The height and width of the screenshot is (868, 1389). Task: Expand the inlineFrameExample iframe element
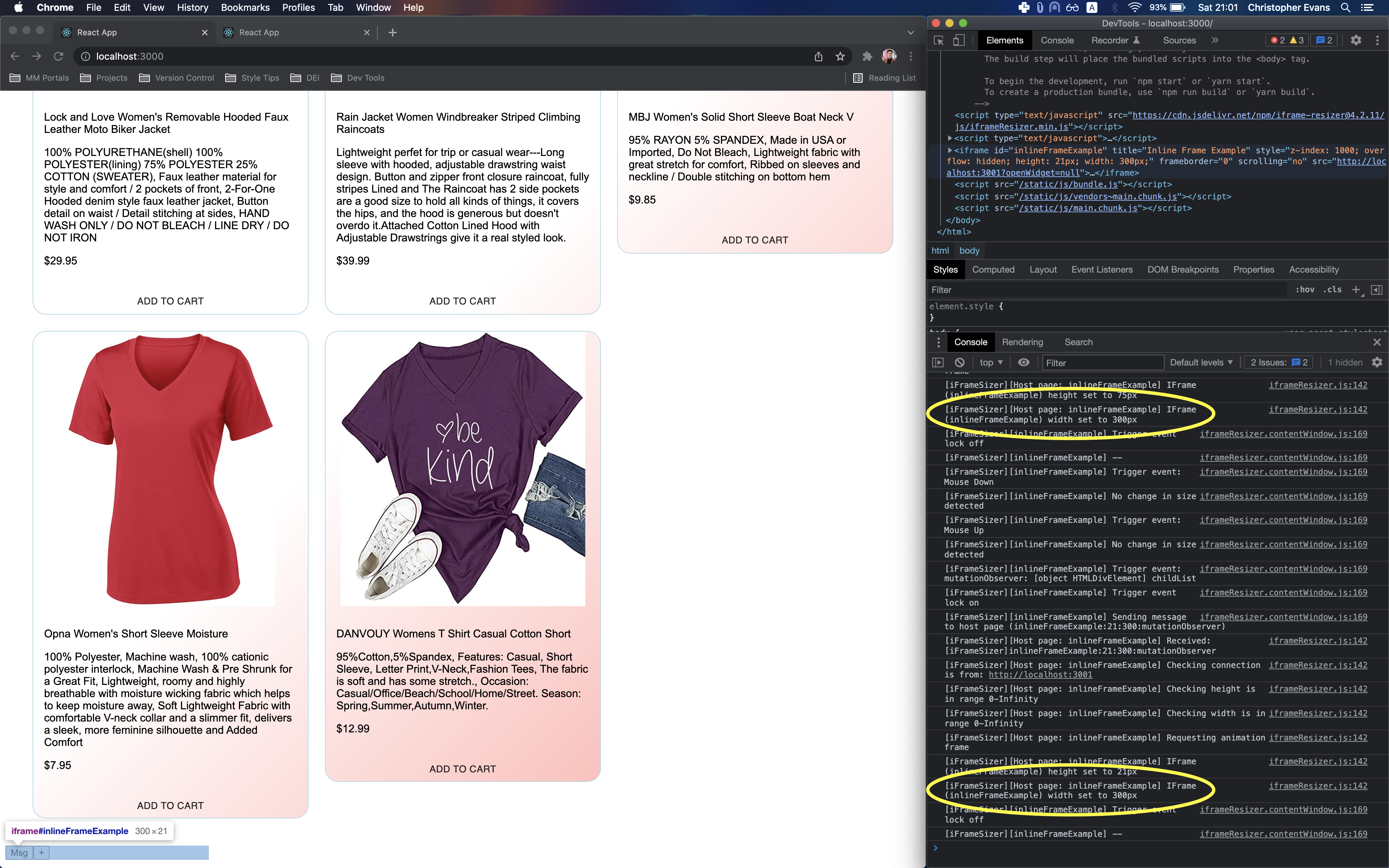951,150
